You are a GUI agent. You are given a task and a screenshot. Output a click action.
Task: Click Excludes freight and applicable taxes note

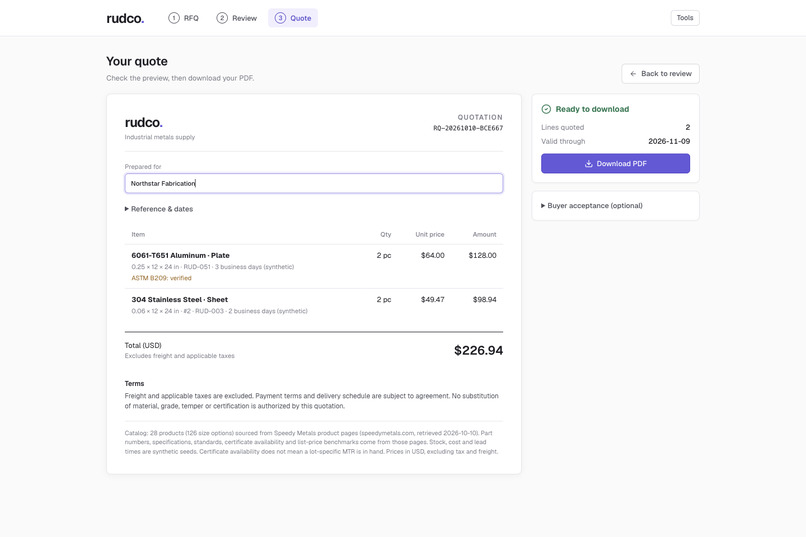pos(179,356)
